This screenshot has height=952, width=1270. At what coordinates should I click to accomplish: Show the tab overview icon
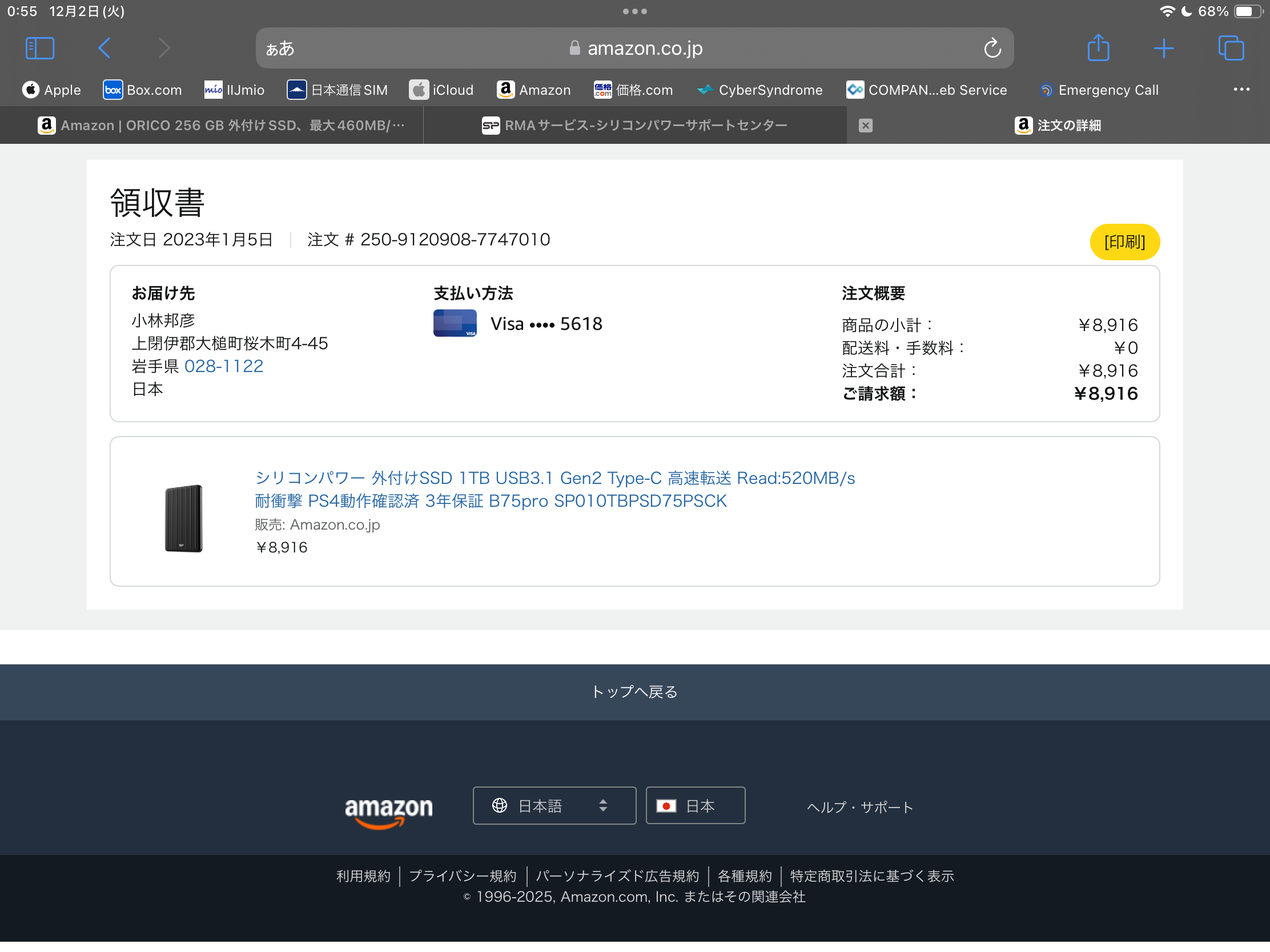[x=1231, y=48]
